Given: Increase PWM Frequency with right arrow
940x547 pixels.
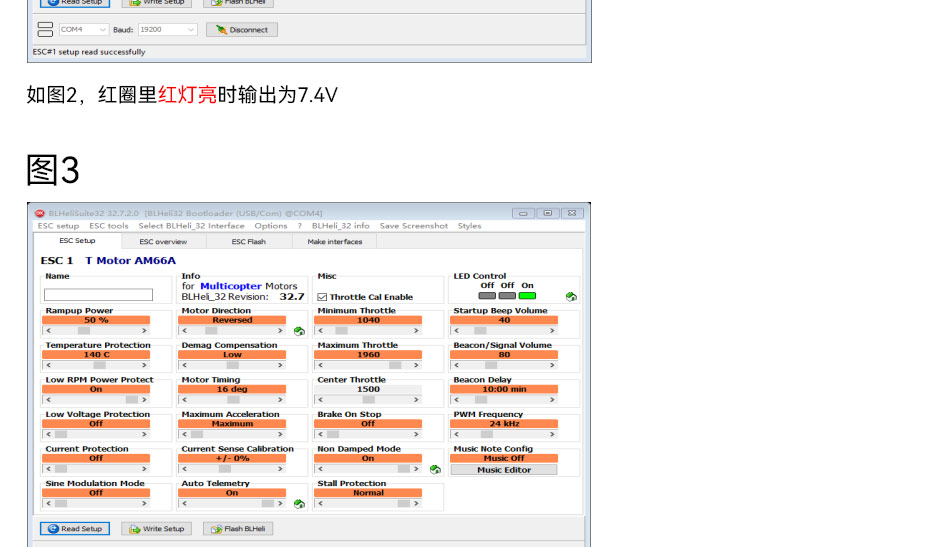Looking at the screenshot, I should (552, 434).
